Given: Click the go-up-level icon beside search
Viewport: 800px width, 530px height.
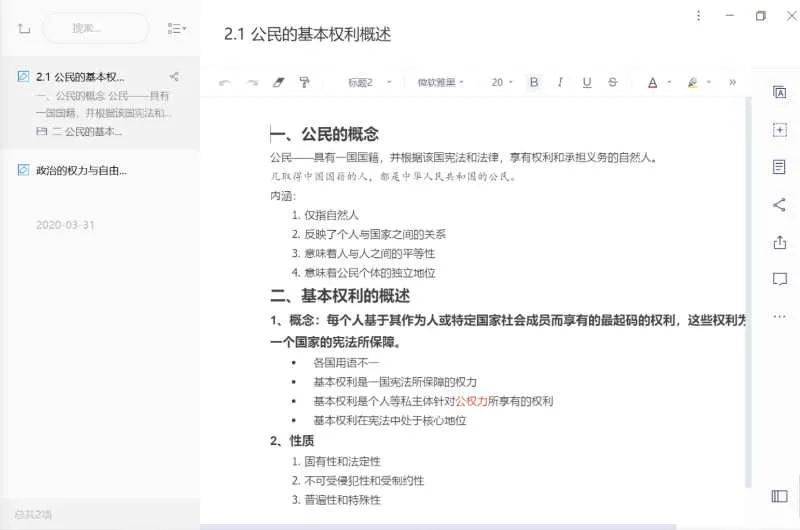Looking at the screenshot, I should 24,28.
